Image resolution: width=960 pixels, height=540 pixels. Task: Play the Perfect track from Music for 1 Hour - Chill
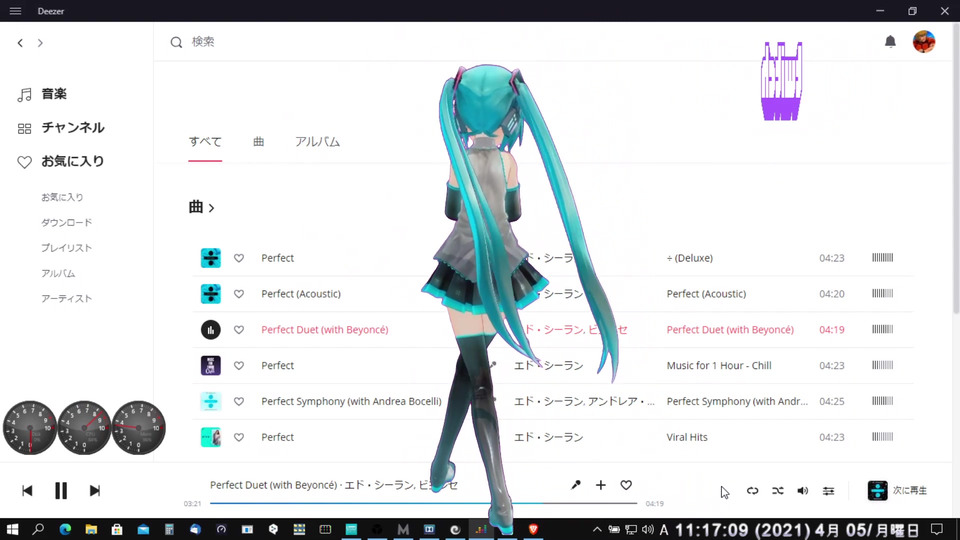211,366
